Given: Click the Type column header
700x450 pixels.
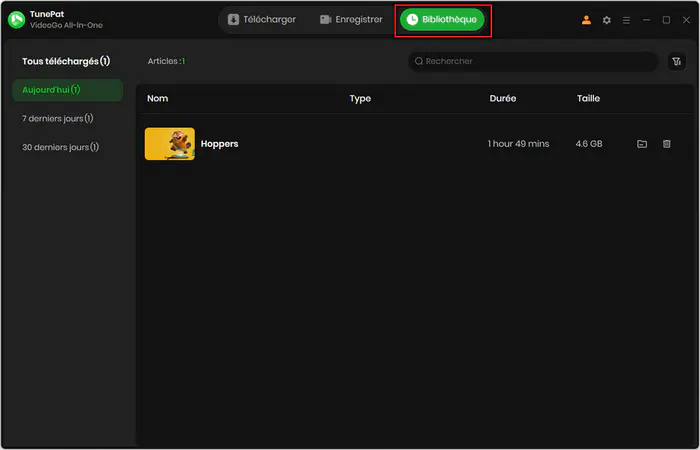Looking at the screenshot, I should pos(360,99).
